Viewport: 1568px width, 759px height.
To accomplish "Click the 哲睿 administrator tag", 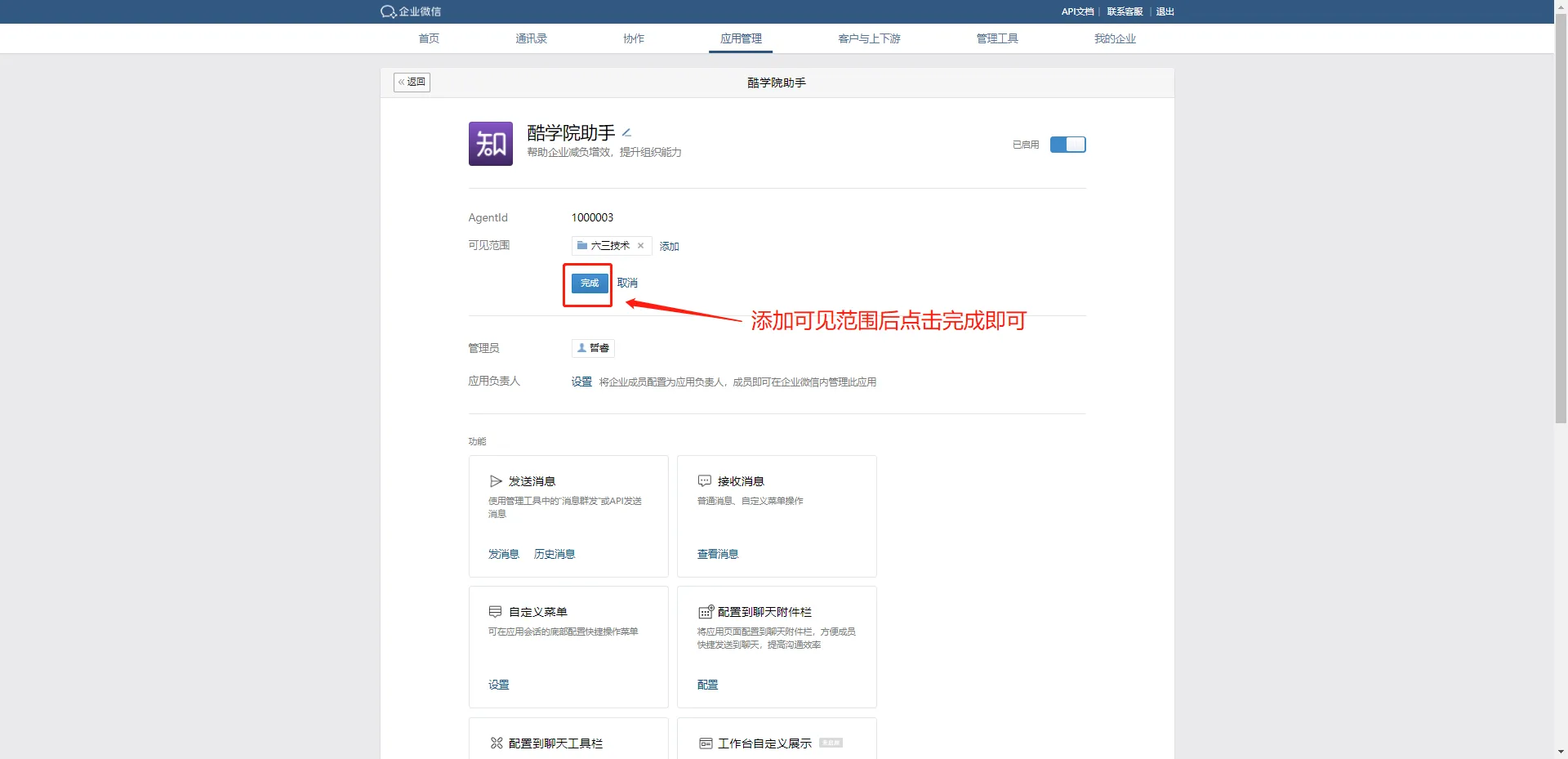I will pos(593,348).
